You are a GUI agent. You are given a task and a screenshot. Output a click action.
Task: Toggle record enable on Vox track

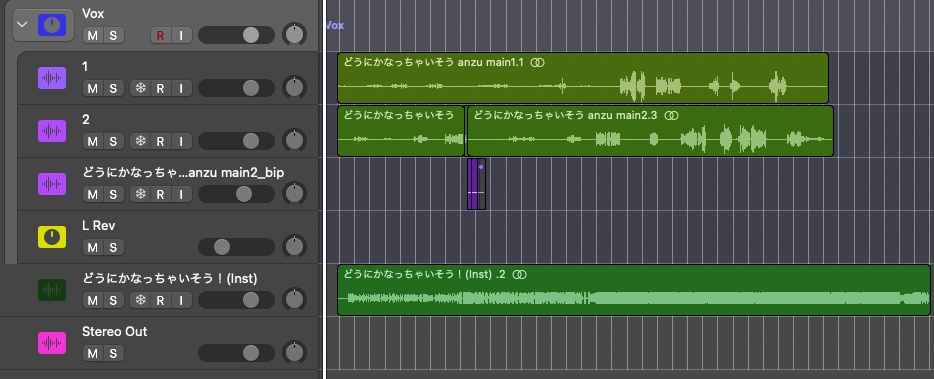(160, 35)
